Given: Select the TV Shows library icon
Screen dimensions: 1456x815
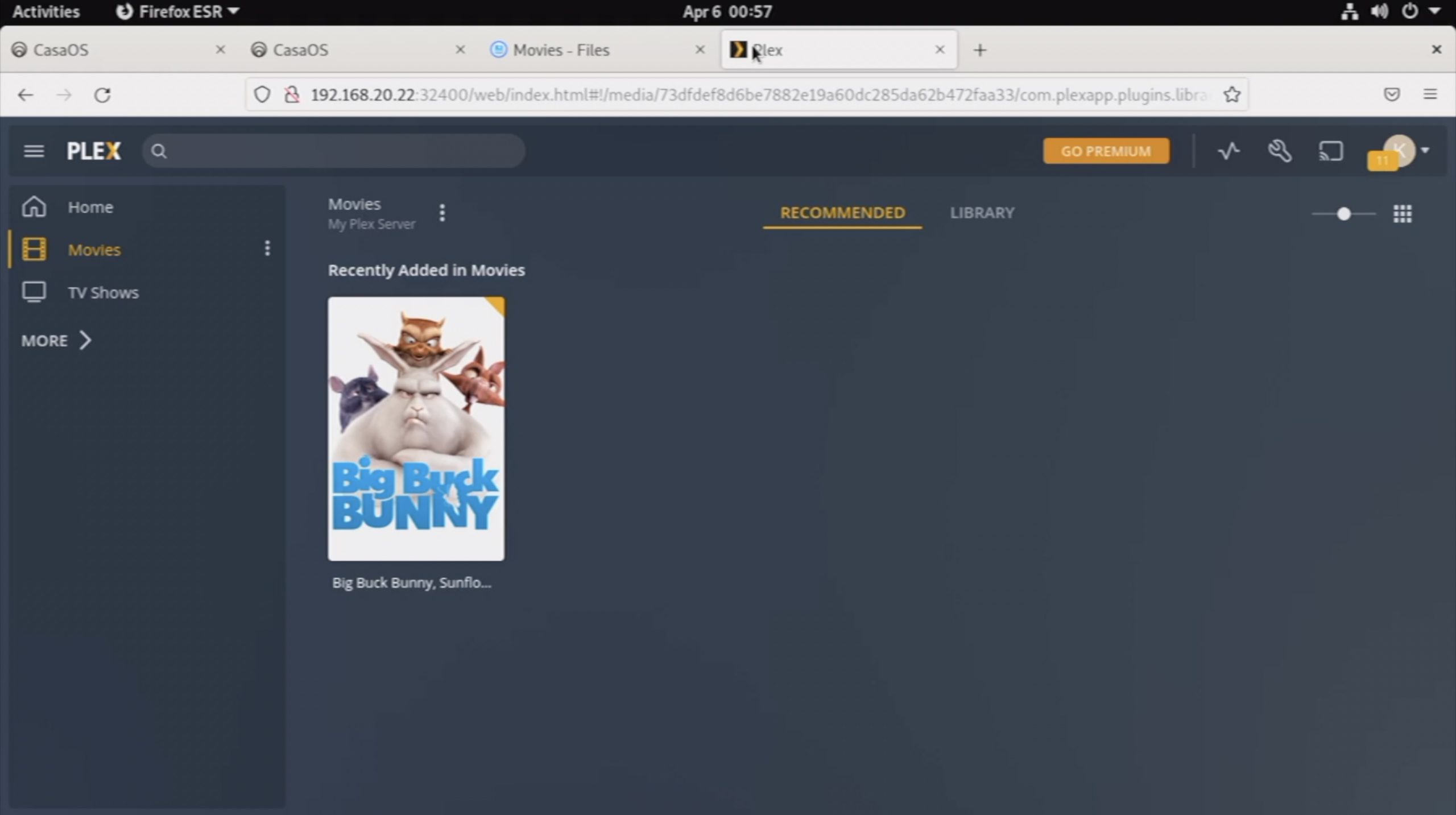Looking at the screenshot, I should click(x=34, y=292).
